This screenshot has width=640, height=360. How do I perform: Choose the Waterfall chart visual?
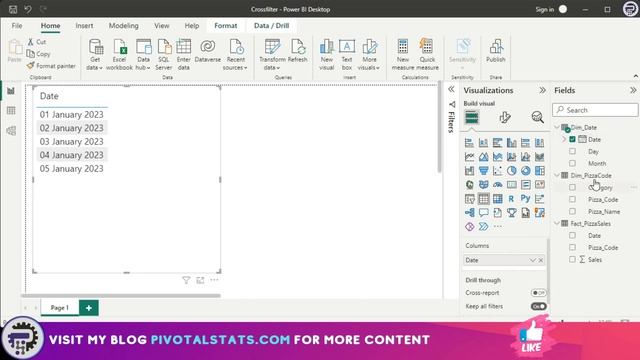[x=469, y=171]
